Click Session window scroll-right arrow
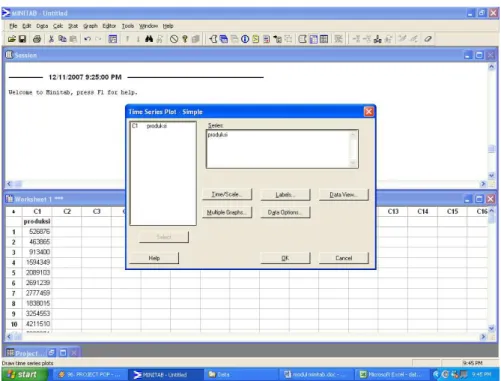The image size is (501, 381). tap(483, 184)
